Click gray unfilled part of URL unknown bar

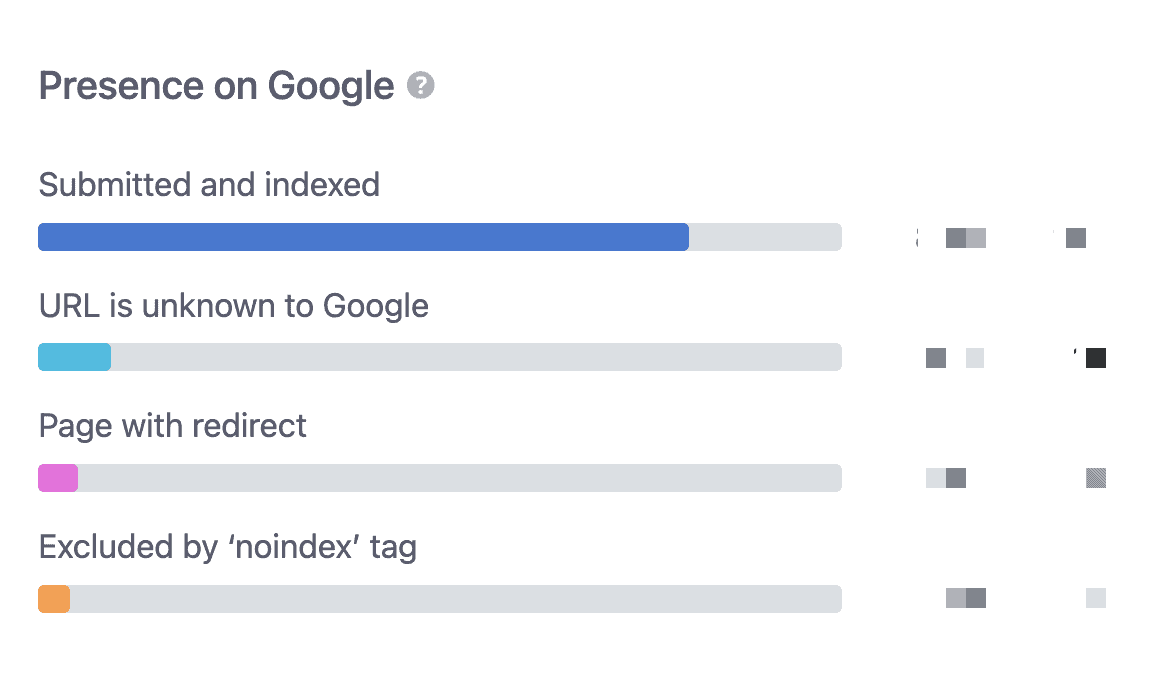pyautogui.click(x=475, y=357)
